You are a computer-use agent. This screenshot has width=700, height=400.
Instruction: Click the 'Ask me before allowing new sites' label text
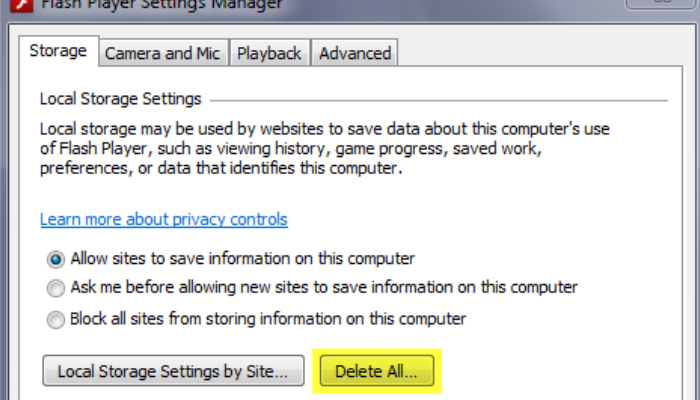[x=324, y=287]
